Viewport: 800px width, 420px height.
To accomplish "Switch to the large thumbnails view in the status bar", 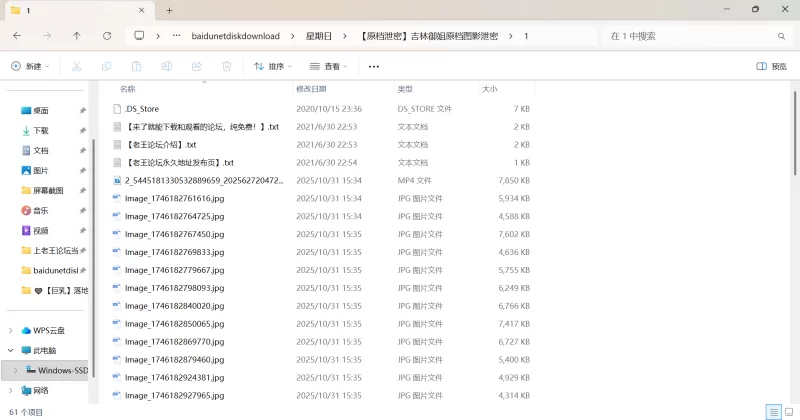I will [788, 412].
